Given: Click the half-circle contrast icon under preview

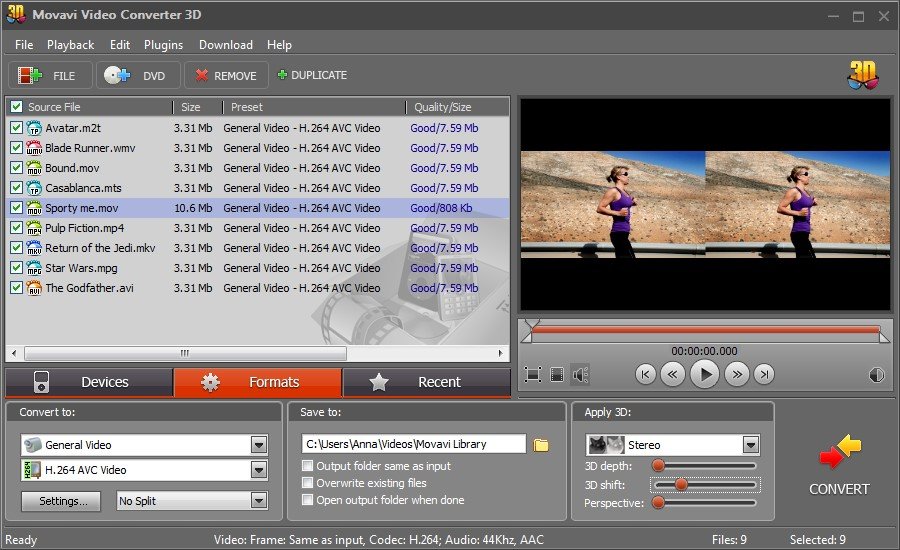Looking at the screenshot, I should click(x=876, y=375).
